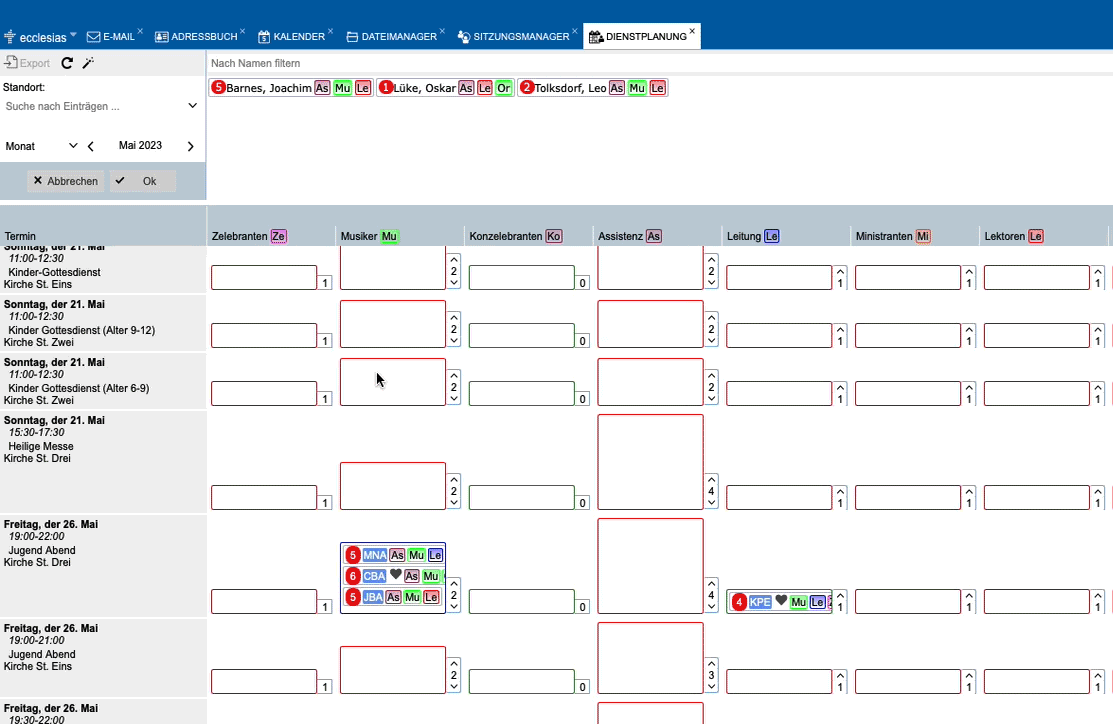The width and height of the screenshot is (1113, 724).
Task: Click the heart icon next to KPE
Action: 781,601
